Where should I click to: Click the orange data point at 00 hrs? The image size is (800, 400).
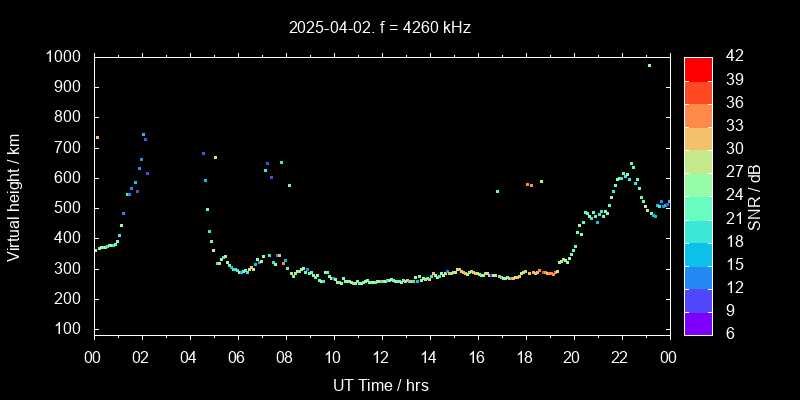coord(97,137)
